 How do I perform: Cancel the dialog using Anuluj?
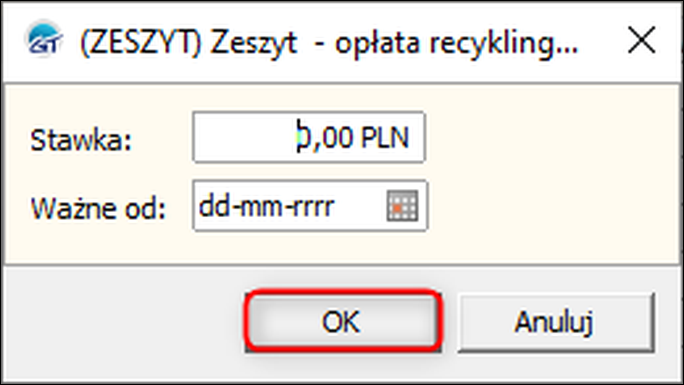(556, 322)
